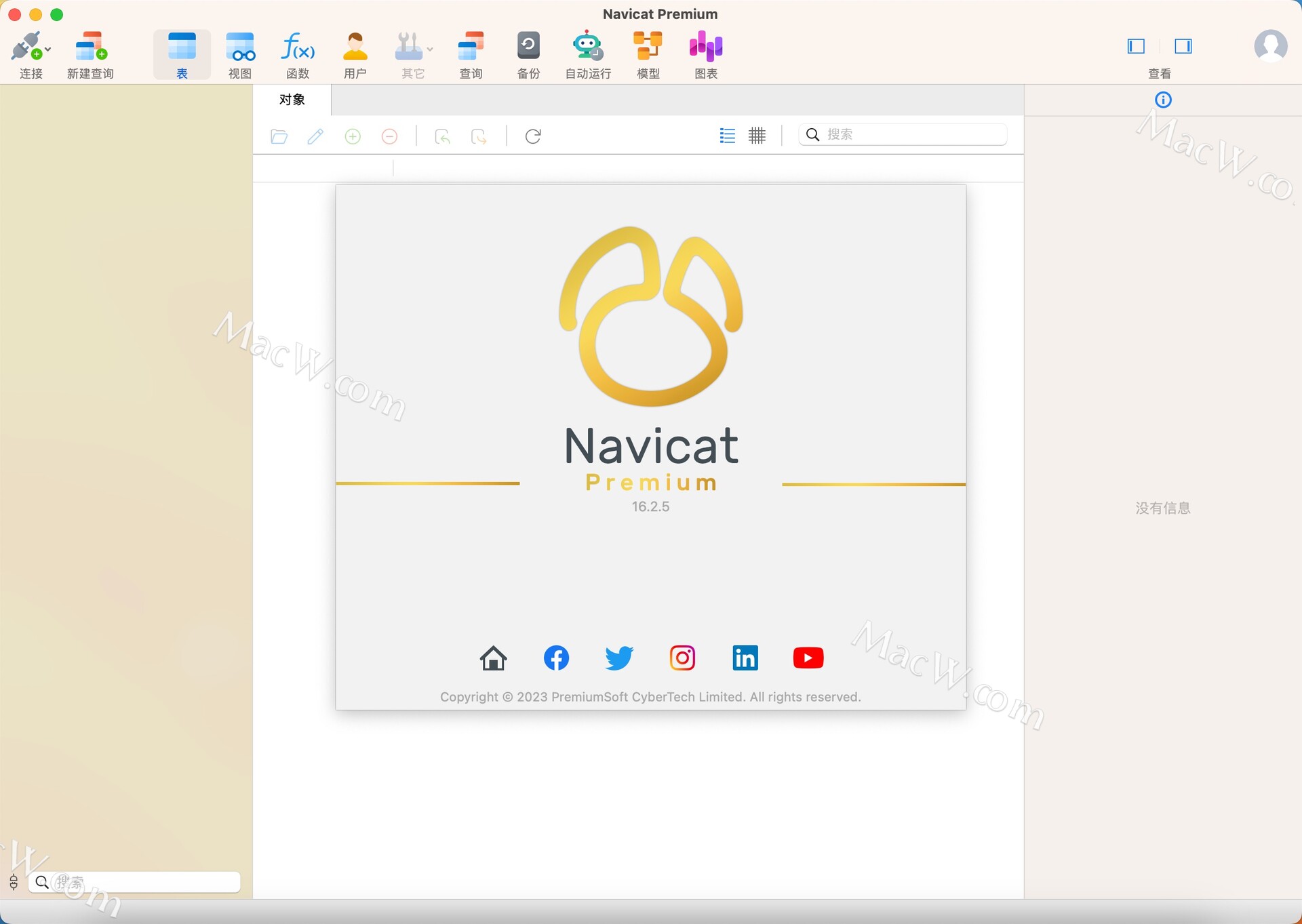Viewport: 1302px width, 924px height.
Task: Expand the Others (其它) dropdown arrow
Action: coord(430,49)
